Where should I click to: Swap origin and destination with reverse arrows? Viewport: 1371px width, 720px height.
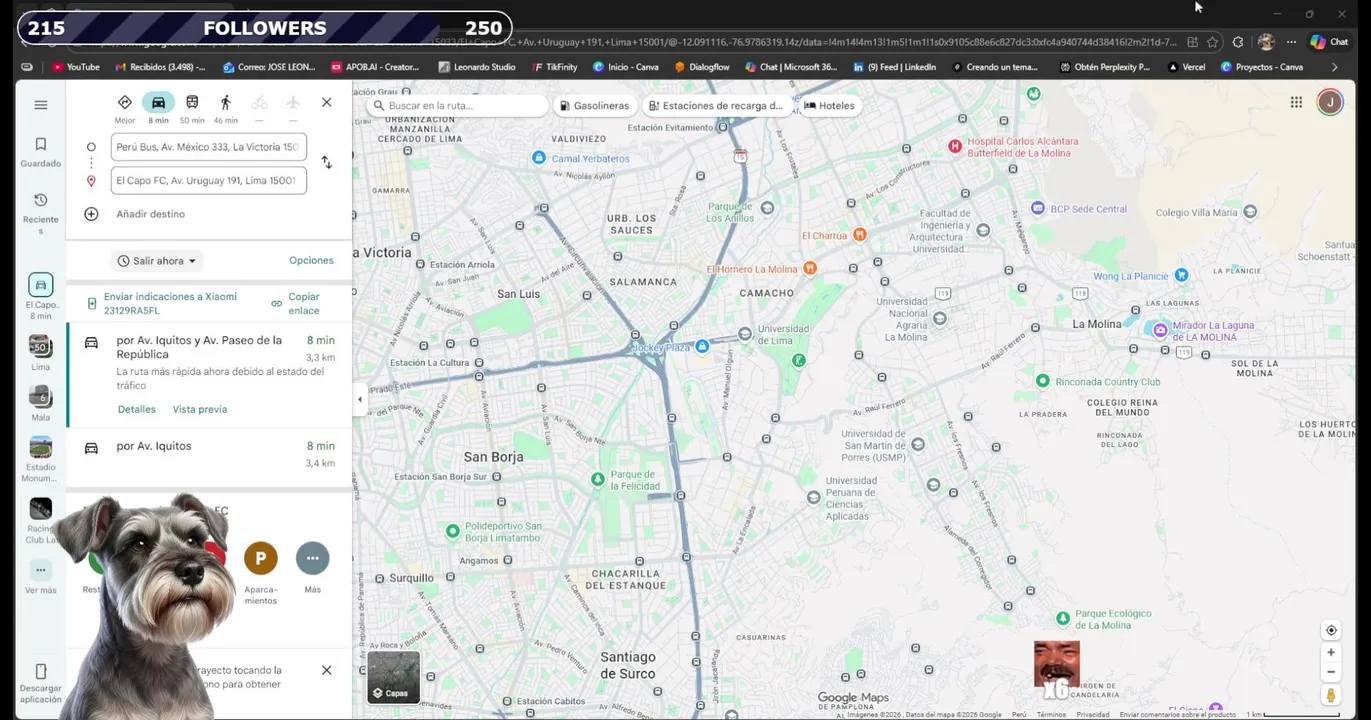(x=326, y=162)
